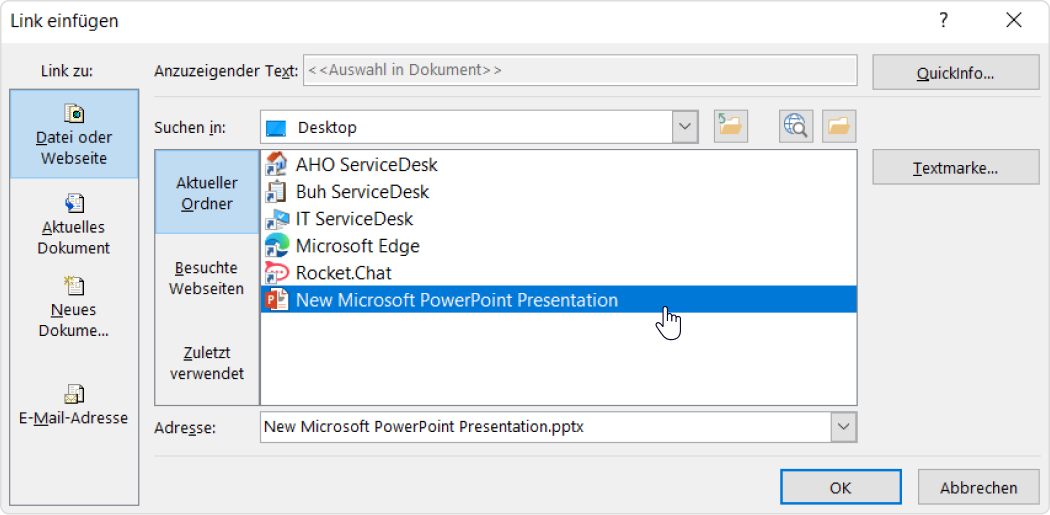
Task: Click the PowerPoint file icon
Action: coord(277,300)
